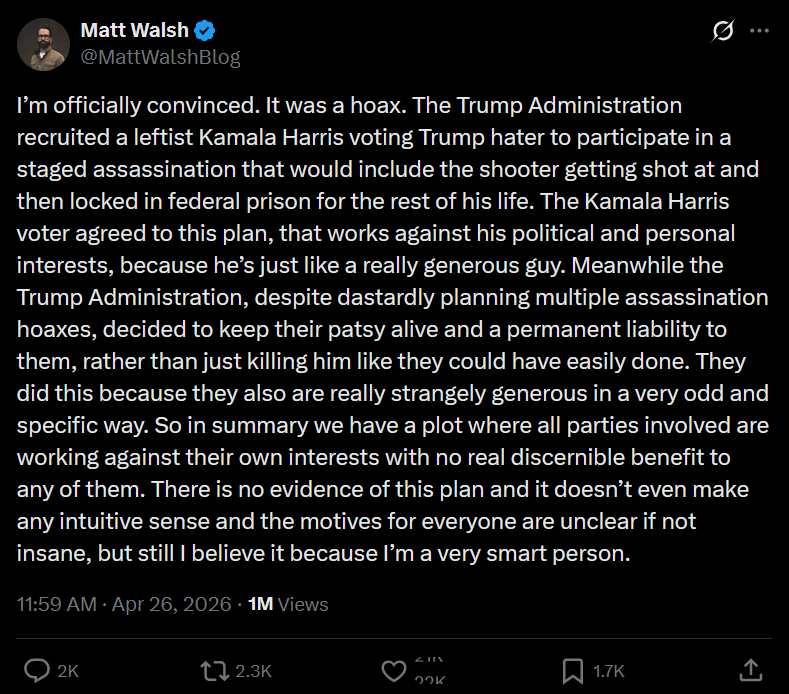The width and height of the screenshot is (789, 694).
Task: Repost the tweet using the retweet icon
Action: [213, 669]
